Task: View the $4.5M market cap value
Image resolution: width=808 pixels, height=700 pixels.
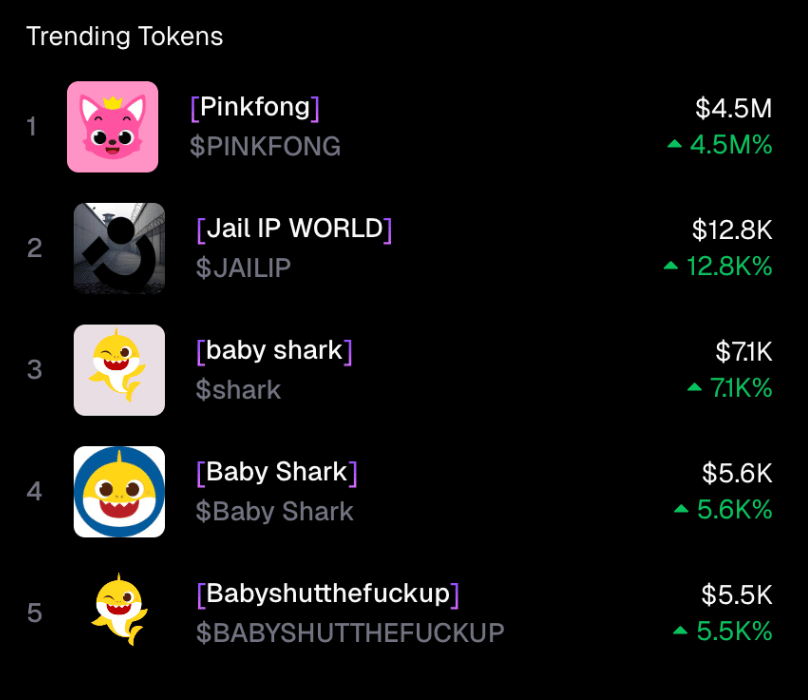Action: tap(734, 108)
